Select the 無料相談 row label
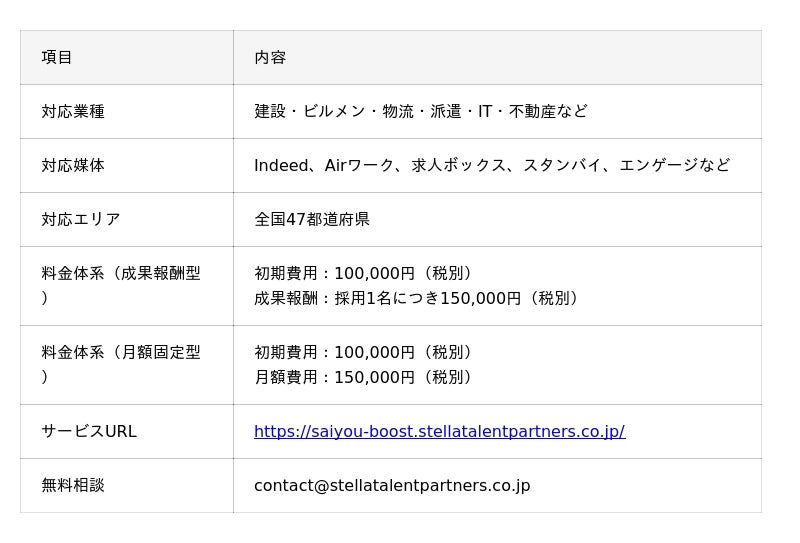 click(x=73, y=486)
